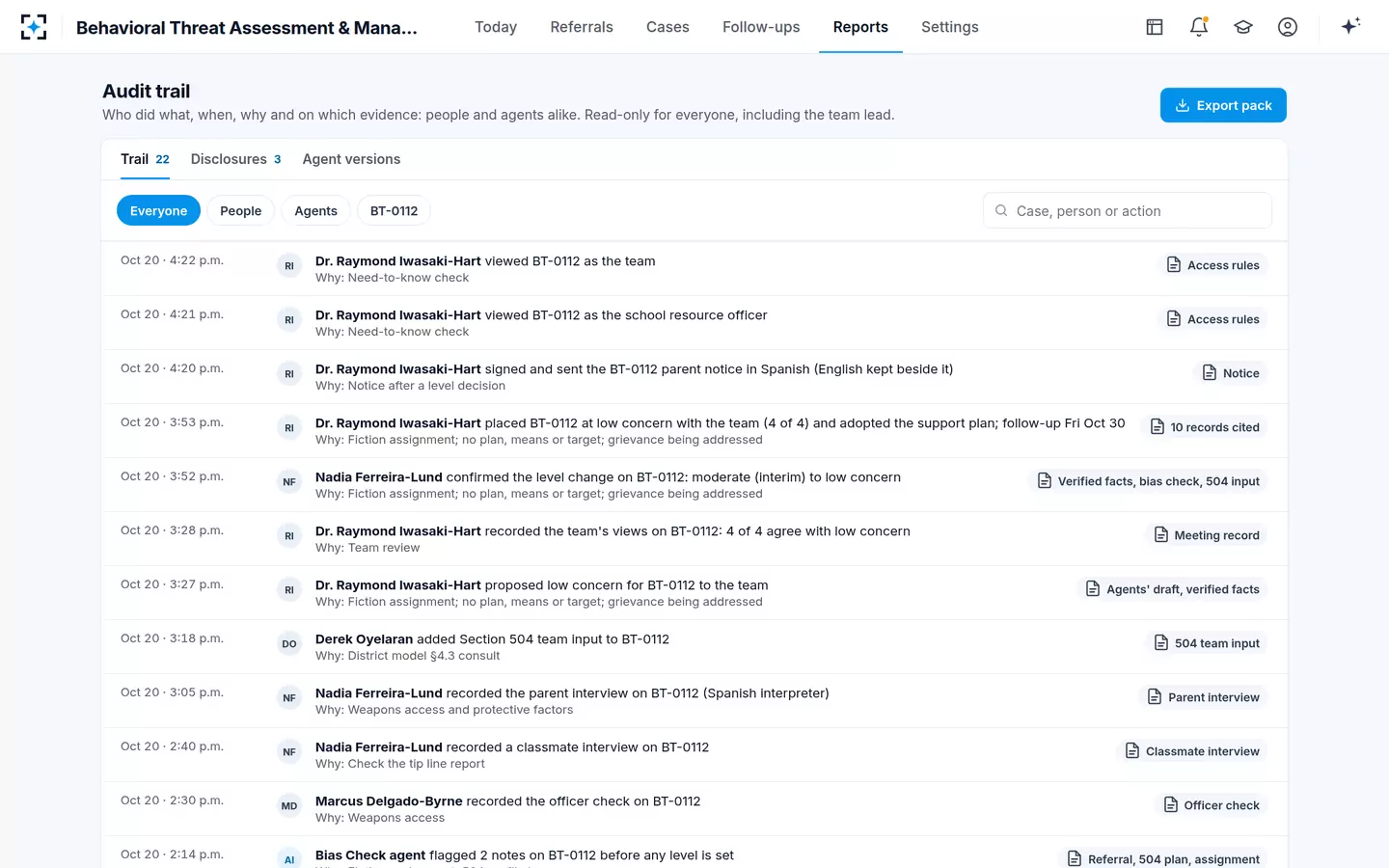Open the Officer check evidence chip

(1211, 805)
